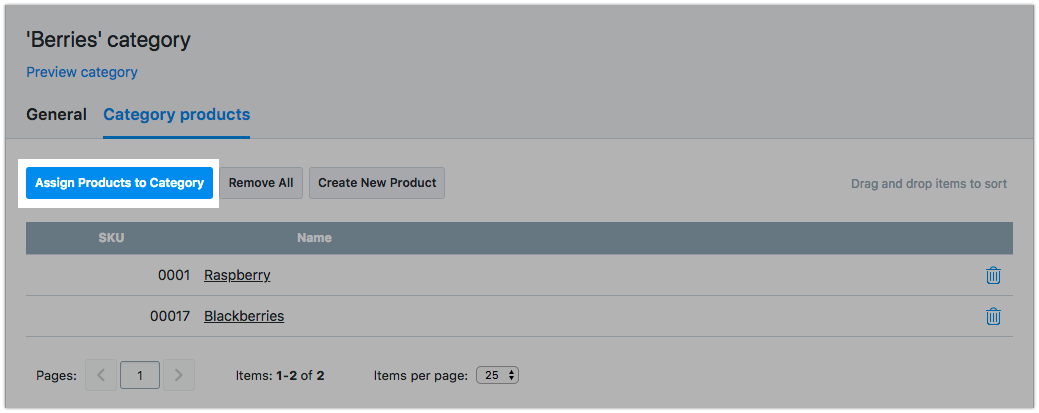
Task: Click the Create New Product button
Action: tap(377, 183)
